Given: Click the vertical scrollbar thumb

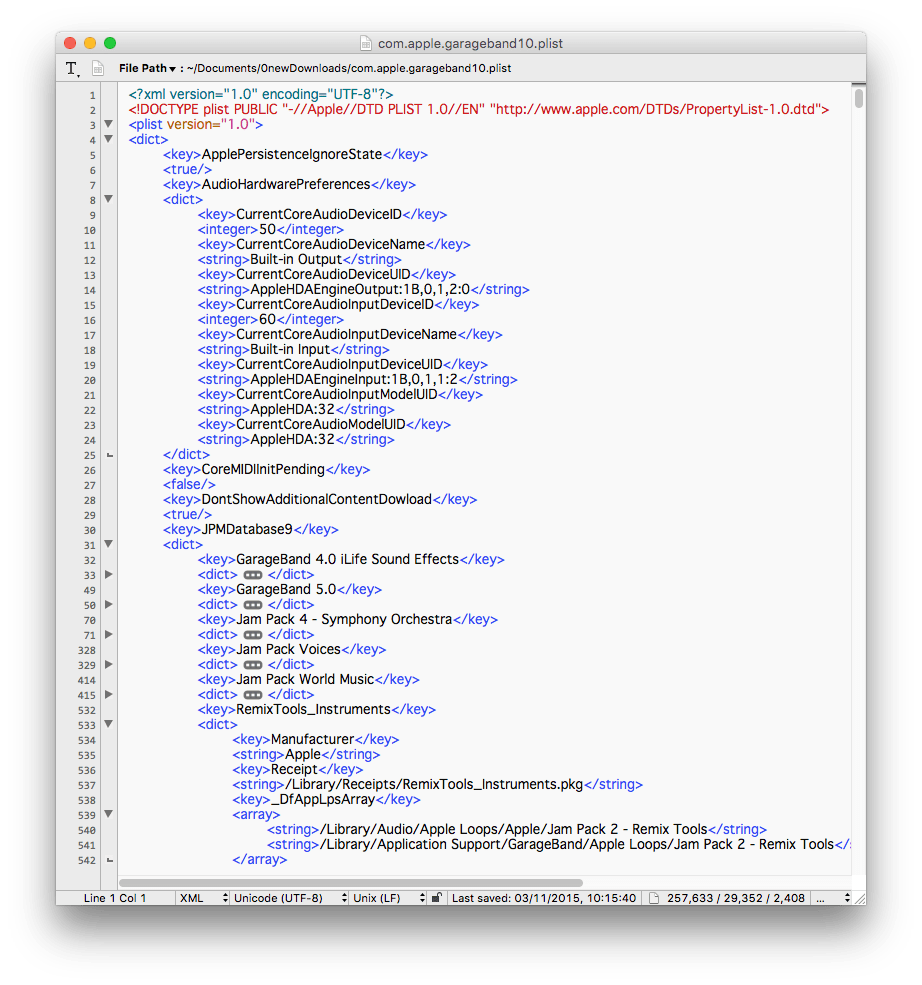Looking at the screenshot, I should [x=858, y=98].
